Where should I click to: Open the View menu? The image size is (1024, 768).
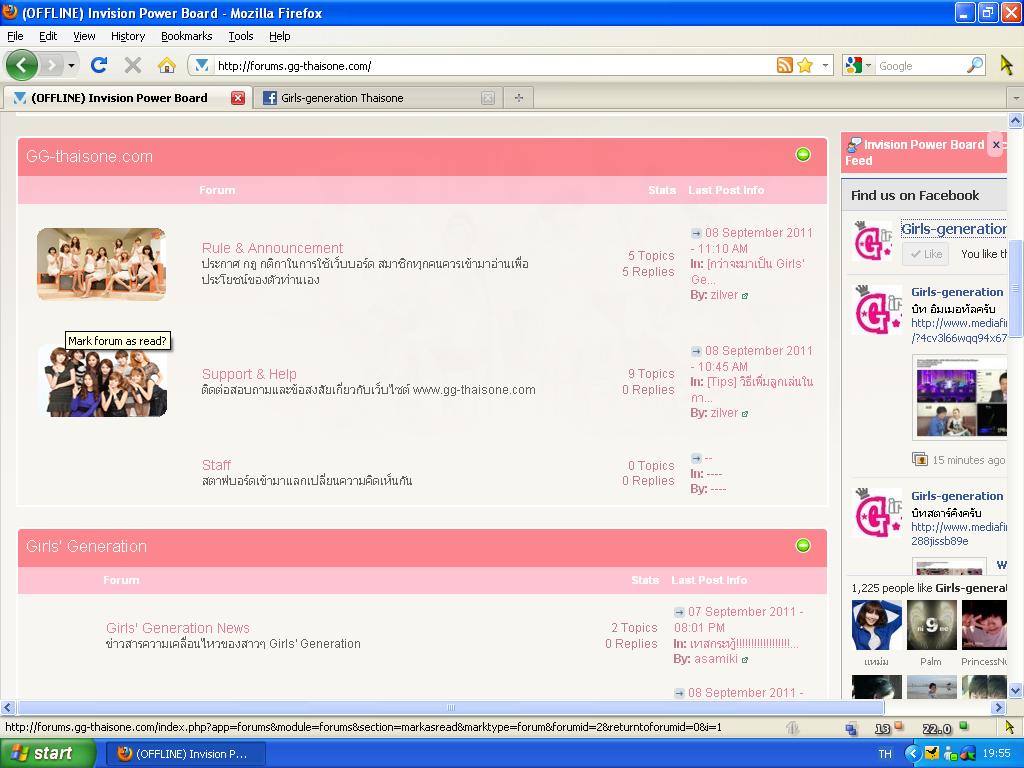coord(84,36)
